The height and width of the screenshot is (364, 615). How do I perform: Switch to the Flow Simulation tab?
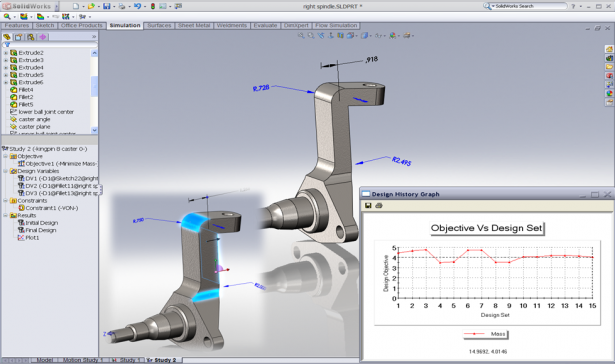tap(336, 25)
